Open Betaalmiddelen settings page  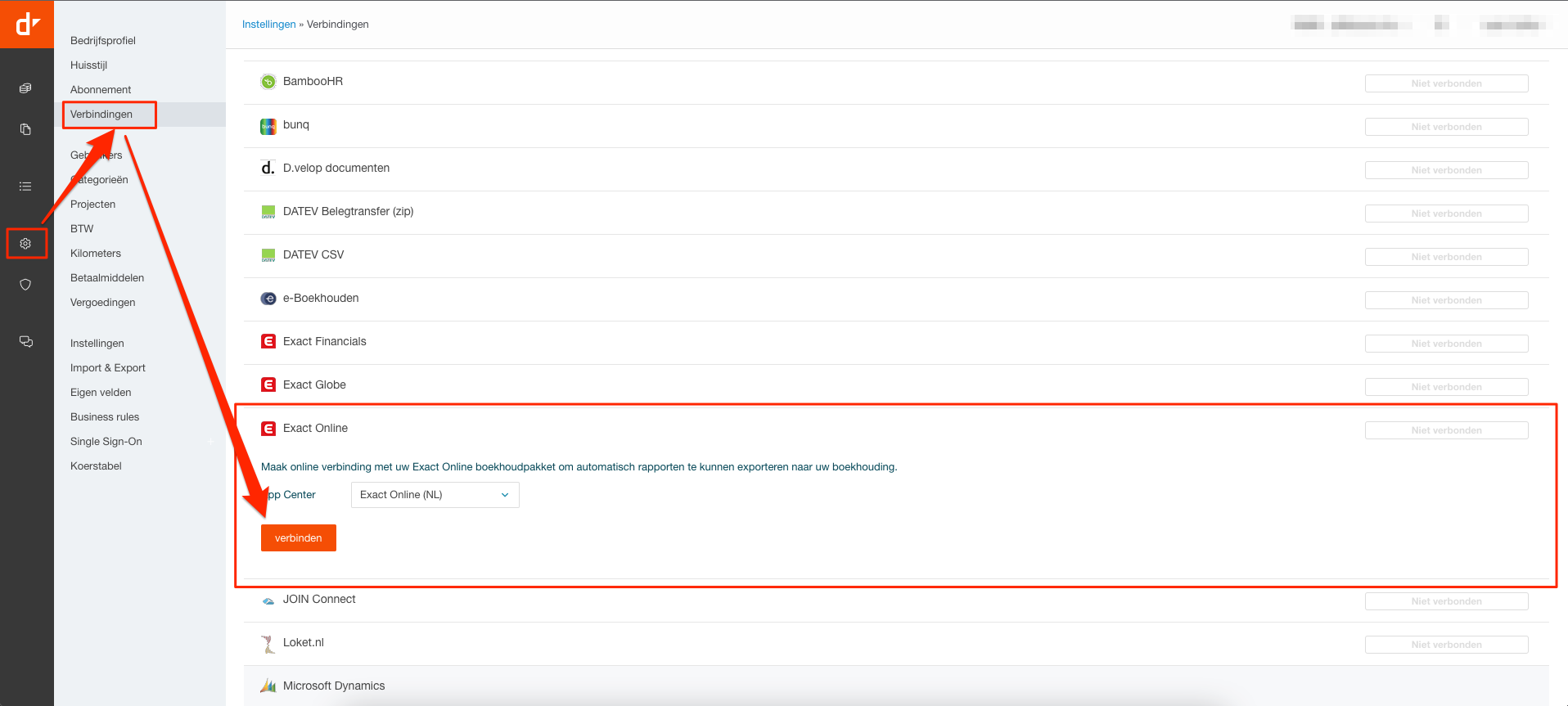pos(107,277)
